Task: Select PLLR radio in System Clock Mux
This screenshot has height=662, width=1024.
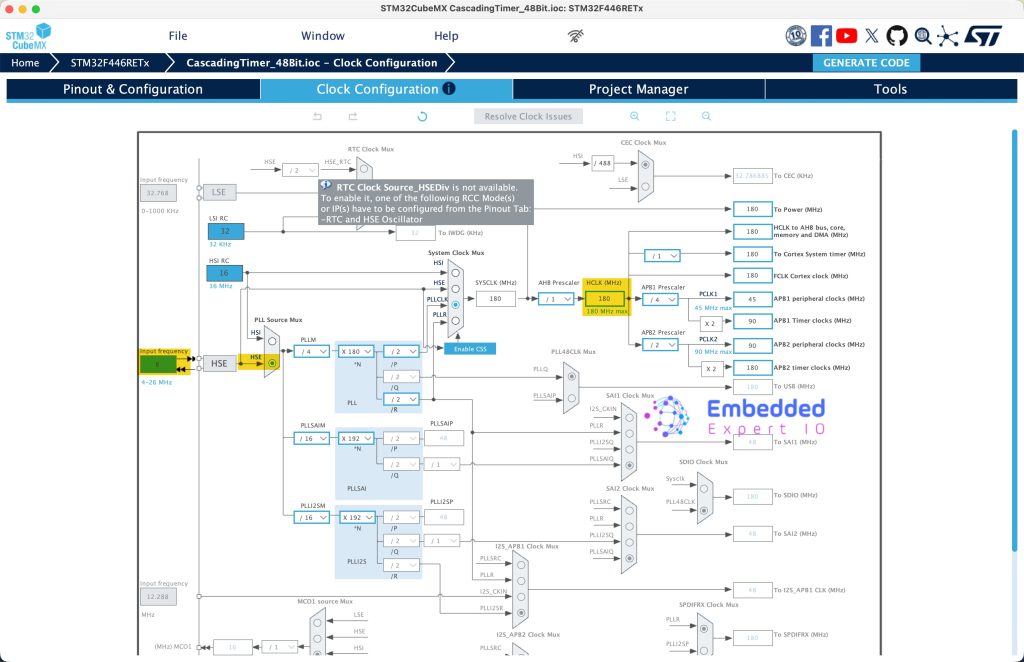Action: [x=456, y=319]
